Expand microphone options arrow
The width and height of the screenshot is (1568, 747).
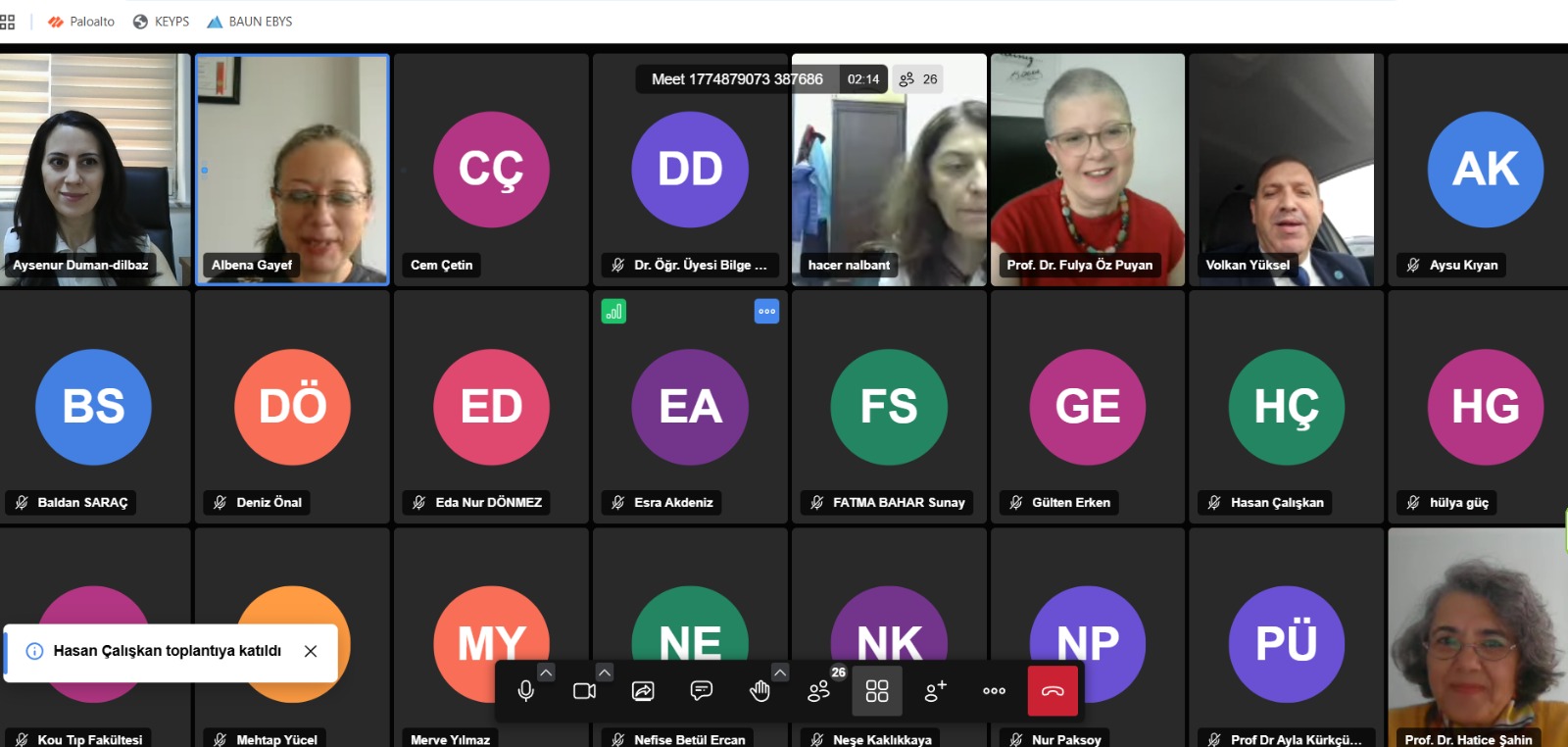point(547,672)
